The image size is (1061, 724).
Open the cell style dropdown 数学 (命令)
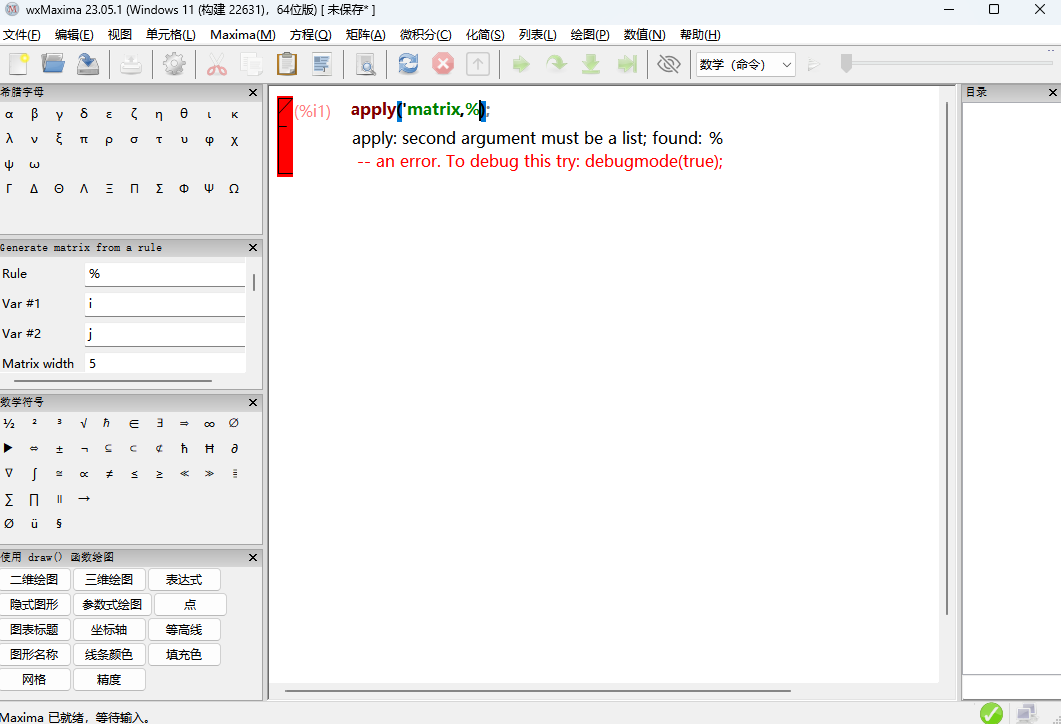click(x=746, y=64)
